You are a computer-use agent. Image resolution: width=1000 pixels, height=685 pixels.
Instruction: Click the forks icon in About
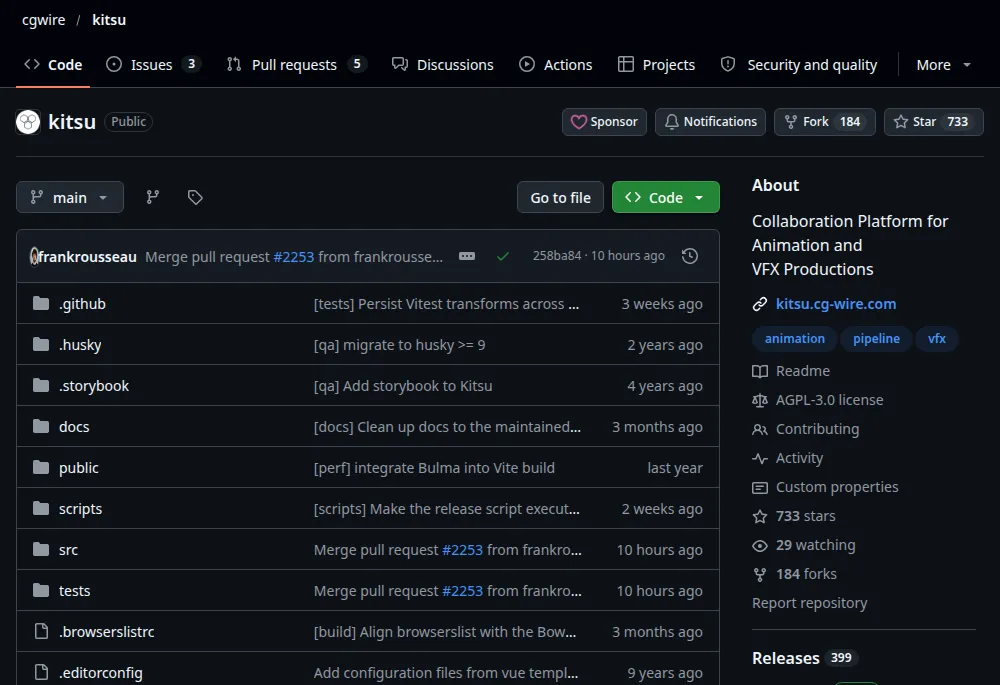[x=760, y=575]
